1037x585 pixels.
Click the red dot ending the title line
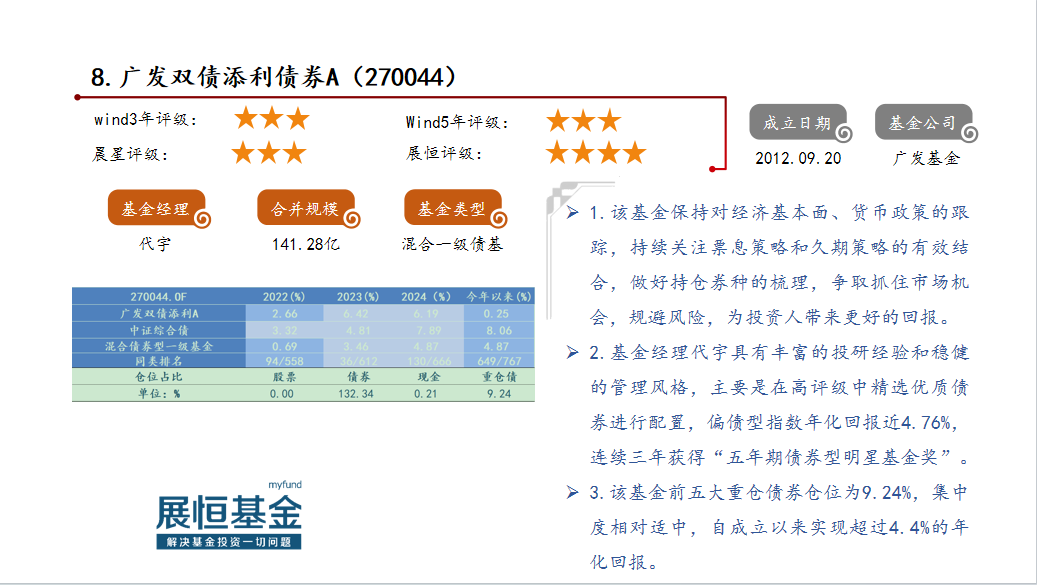[713, 168]
